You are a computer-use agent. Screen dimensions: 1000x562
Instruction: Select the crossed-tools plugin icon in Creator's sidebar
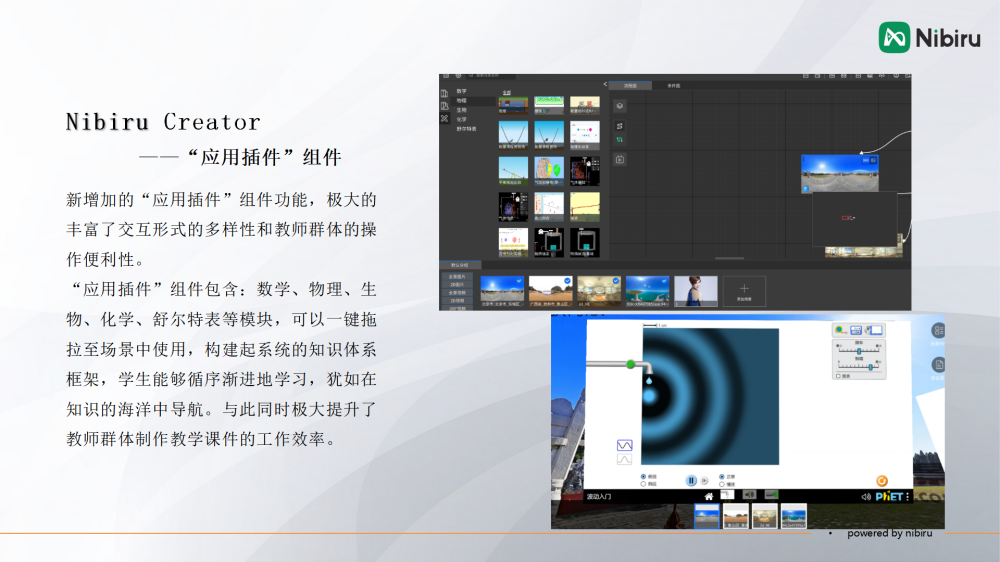[x=444, y=118]
